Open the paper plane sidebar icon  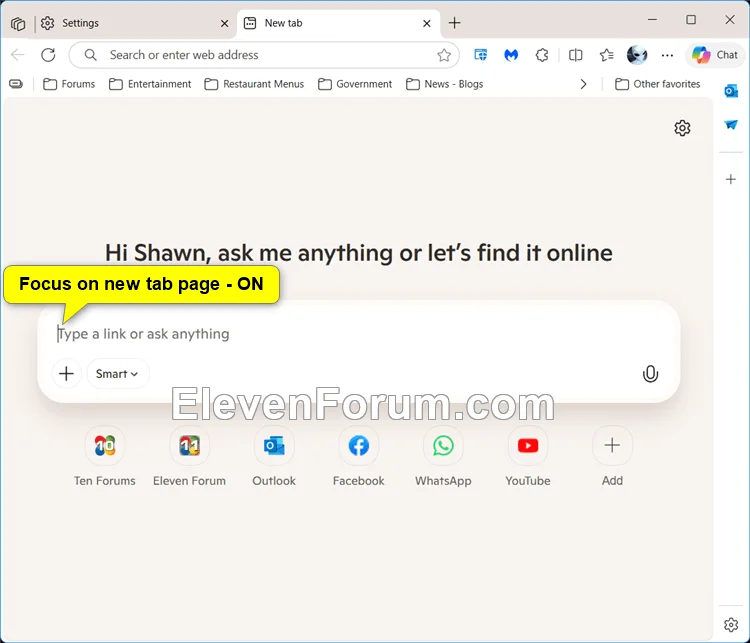point(731,125)
